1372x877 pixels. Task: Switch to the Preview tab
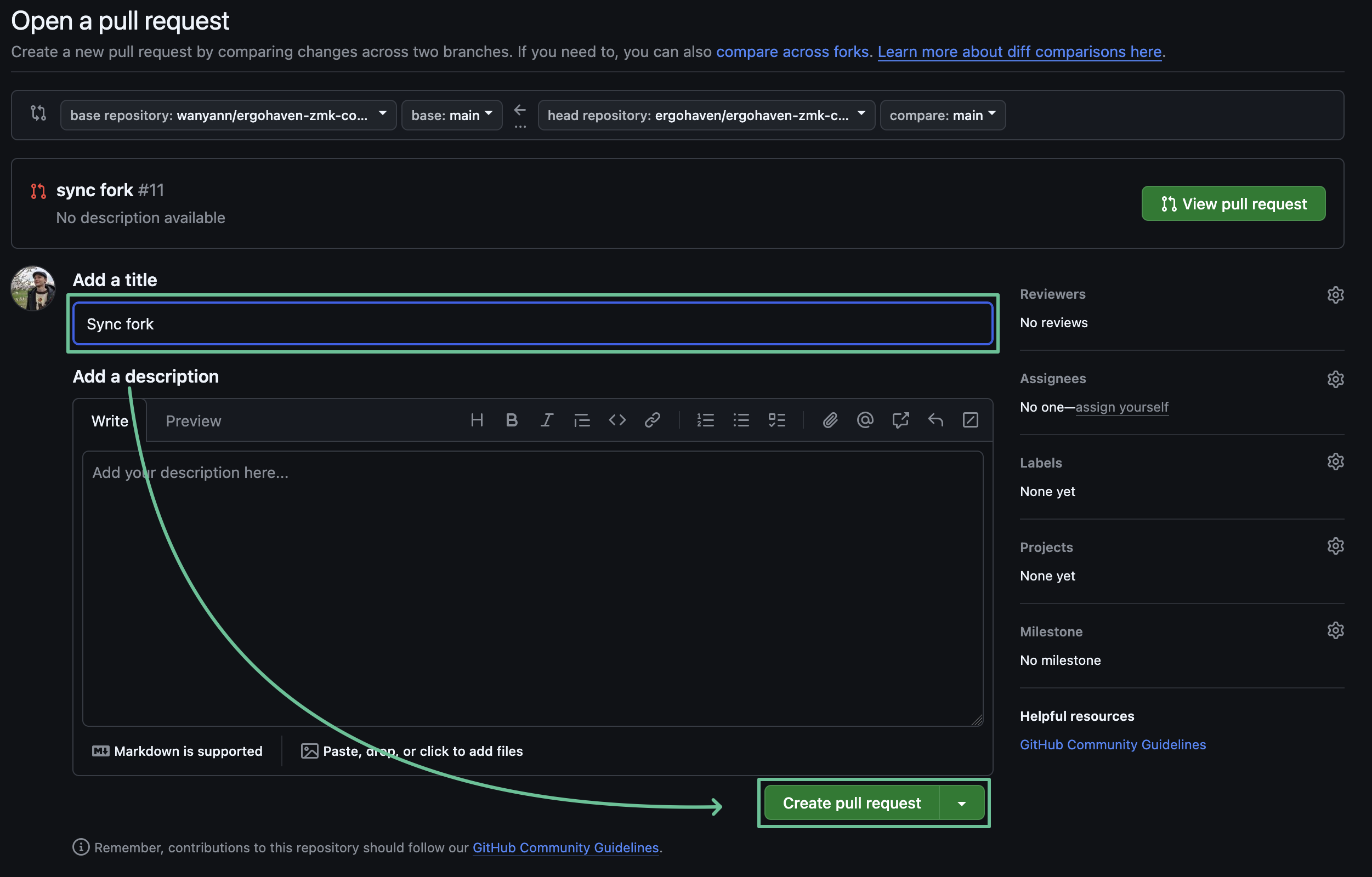[193, 421]
